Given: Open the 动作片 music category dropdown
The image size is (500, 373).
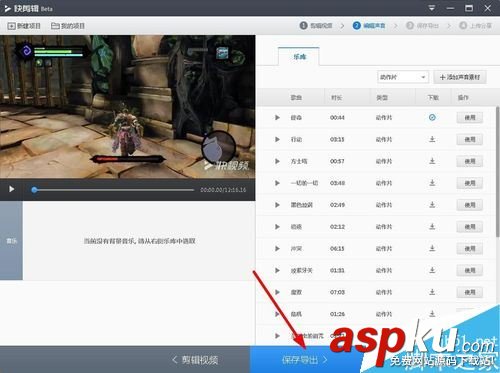Looking at the screenshot, I should (403, 77).
